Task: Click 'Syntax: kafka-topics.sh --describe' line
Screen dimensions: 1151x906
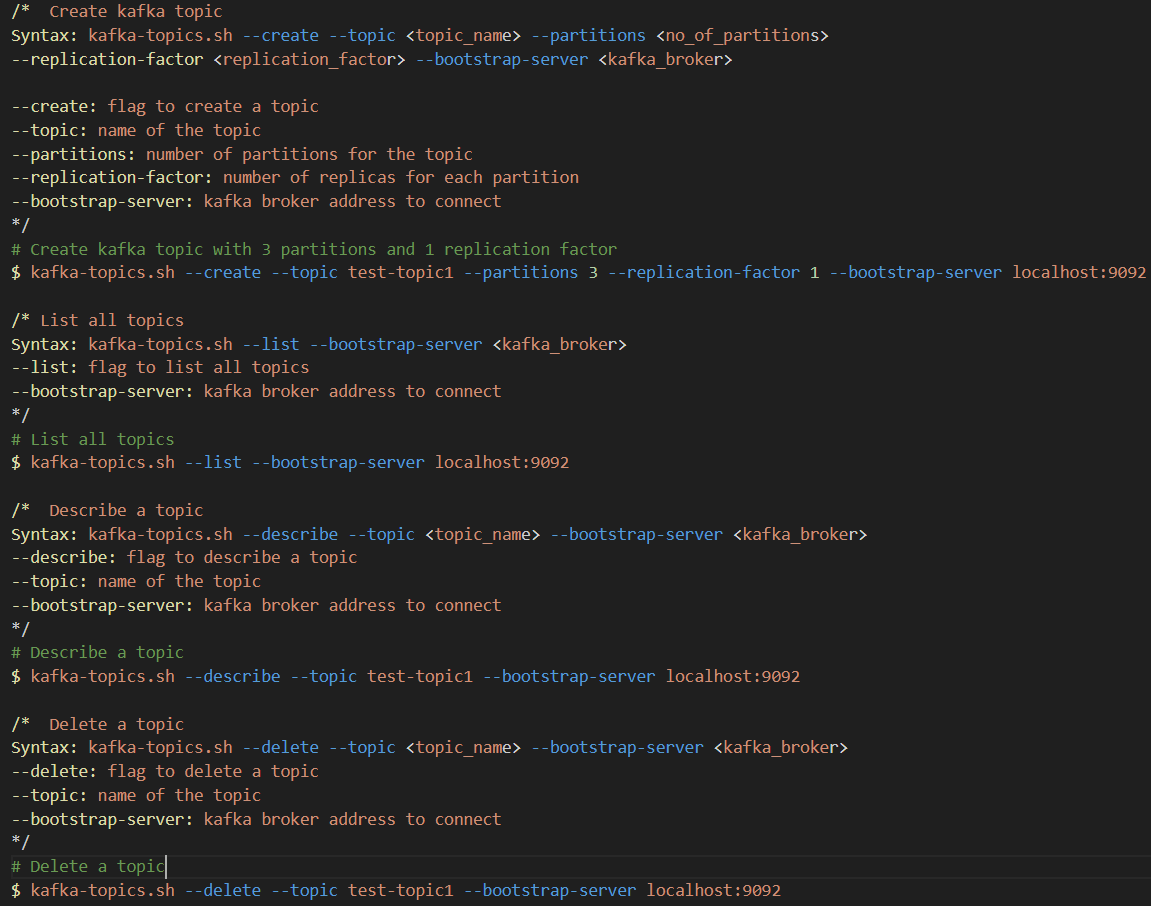Action: (439, 534)
